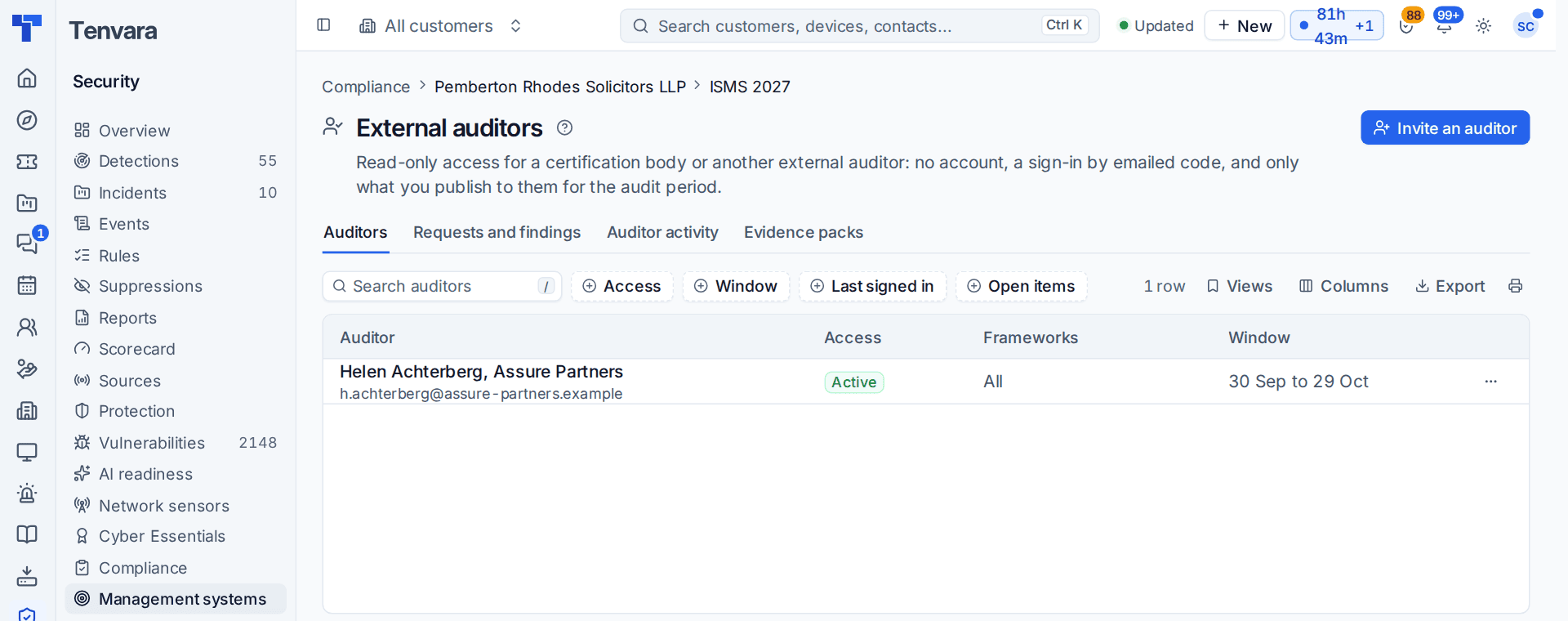Go to Compliance breadcrumb link
Image resolution: width=1568 pixels, height=621 pixels.
click(366, 87)
